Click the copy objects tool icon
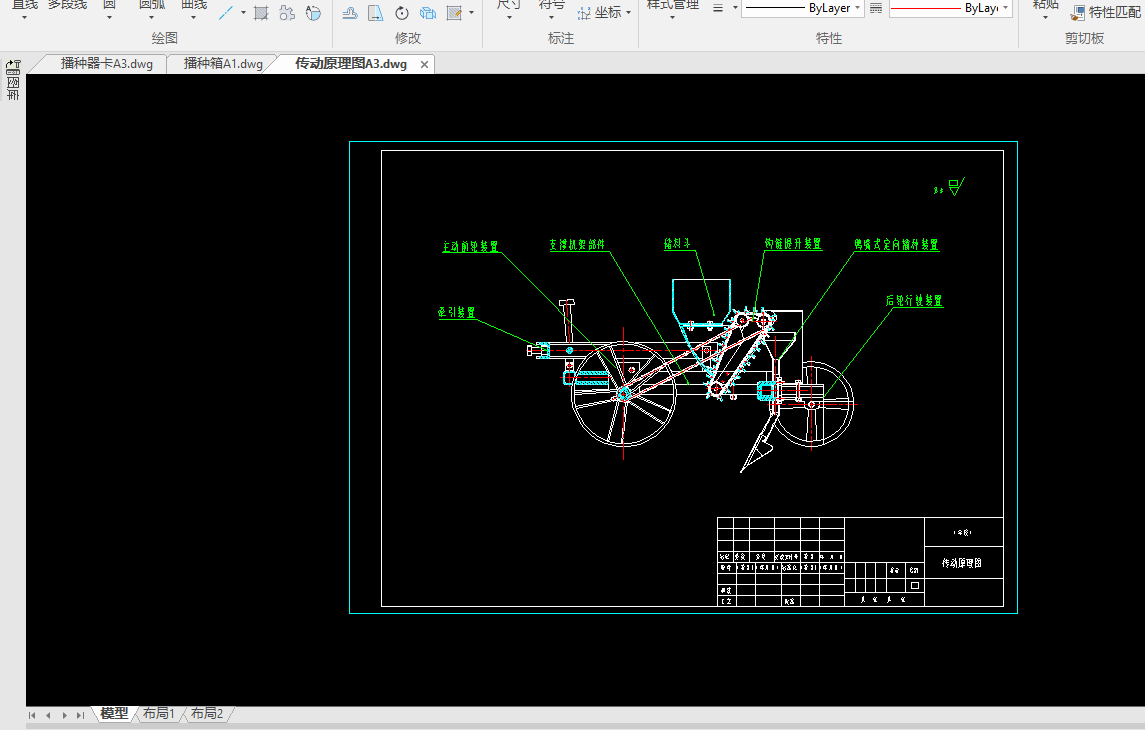 point(428,12)
